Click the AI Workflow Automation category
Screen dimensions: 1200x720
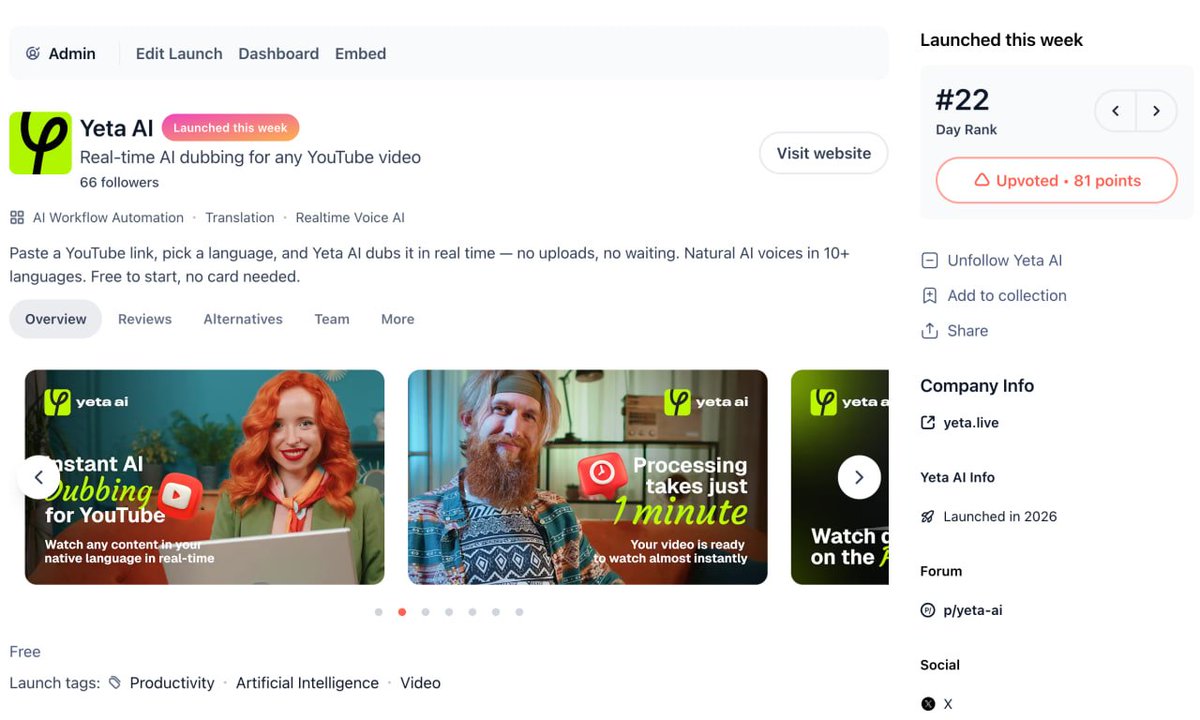pyautogui.click(x=108, y=217)
